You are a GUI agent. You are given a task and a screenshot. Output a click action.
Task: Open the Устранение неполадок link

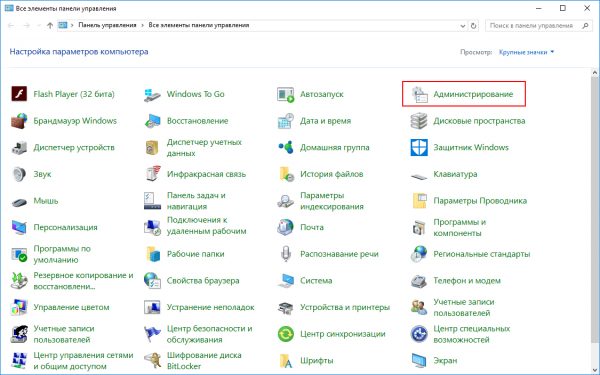click(210, 307)
